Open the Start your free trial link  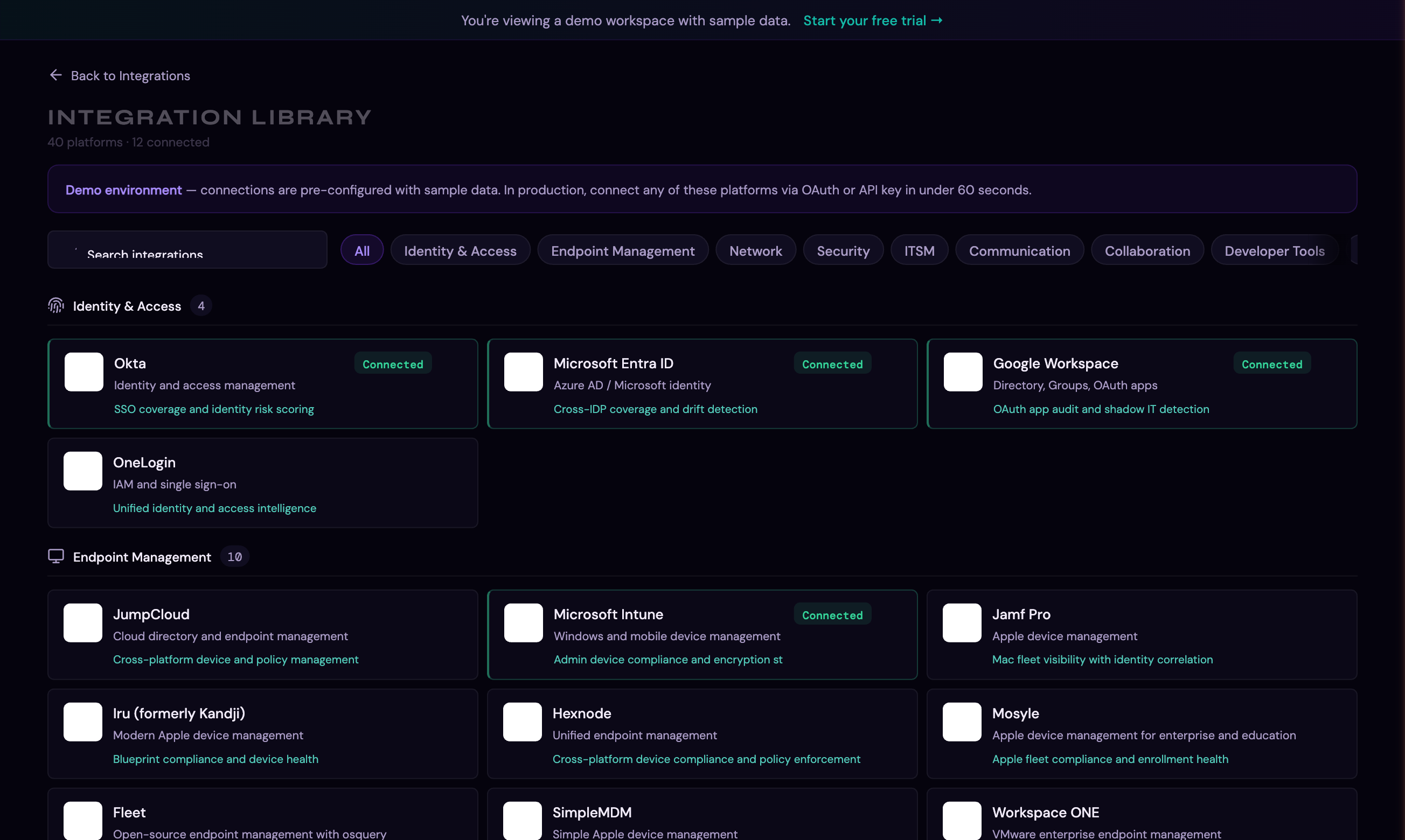tap(873, 20)
